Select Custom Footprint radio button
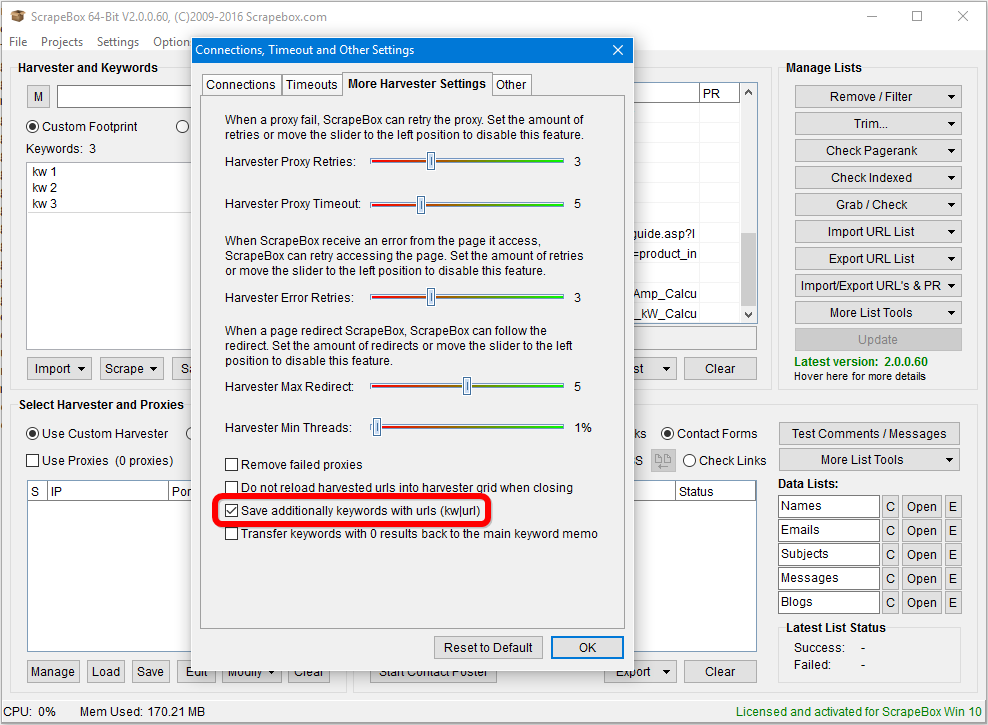 tap(32, 127)
